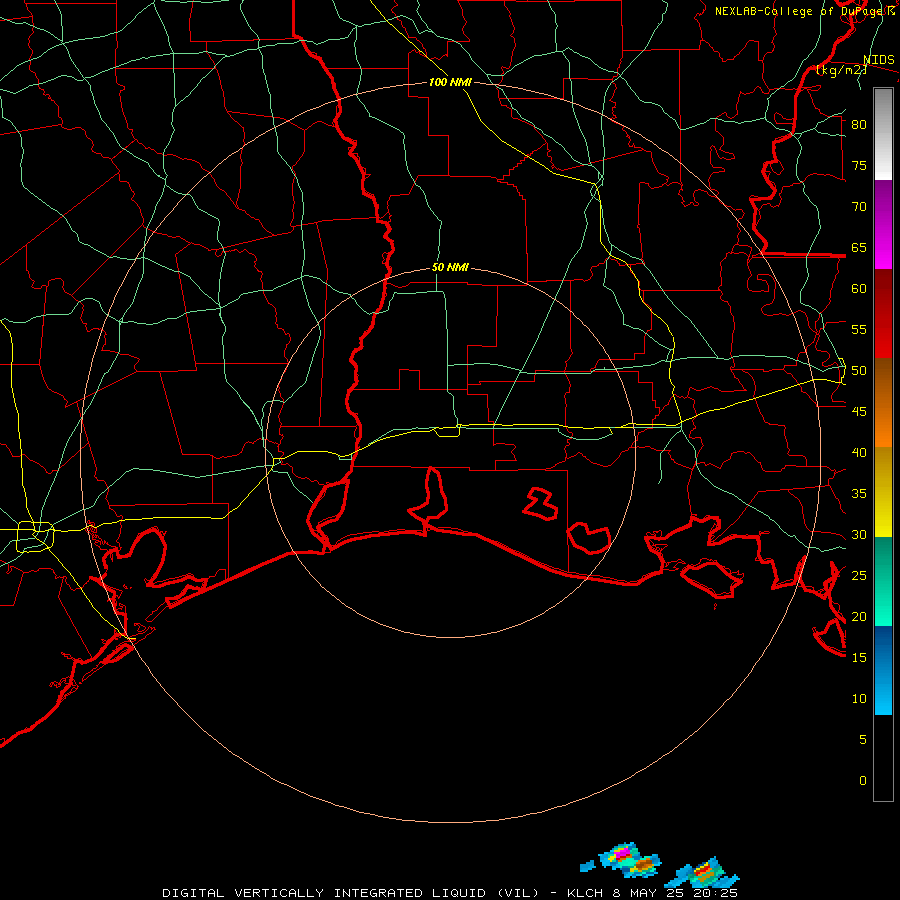Image resolution: width=900 pixels, height=900 pixels.
Task: Click the 50 NMI range ring label
Action: [x=450, y=267]
